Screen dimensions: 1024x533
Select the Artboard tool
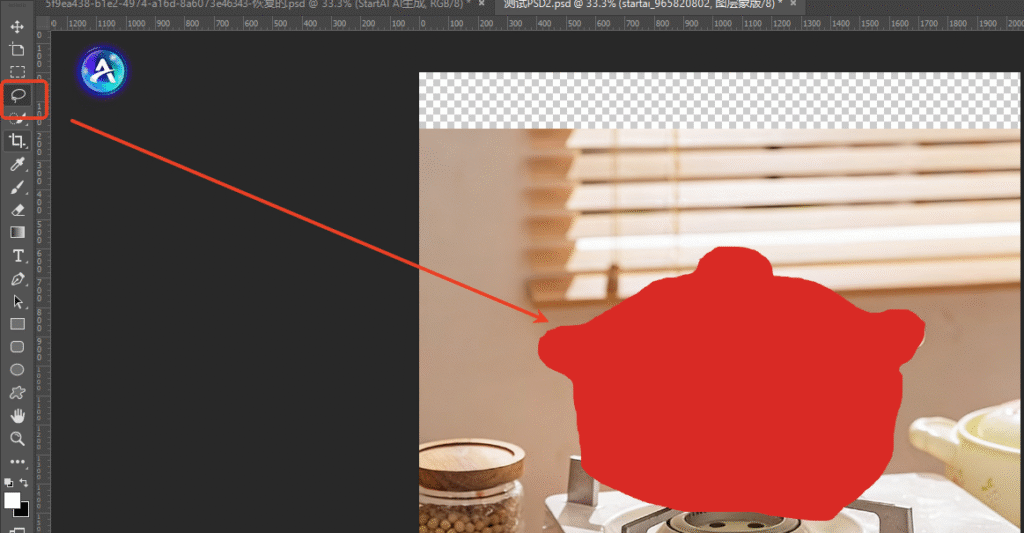17,49
